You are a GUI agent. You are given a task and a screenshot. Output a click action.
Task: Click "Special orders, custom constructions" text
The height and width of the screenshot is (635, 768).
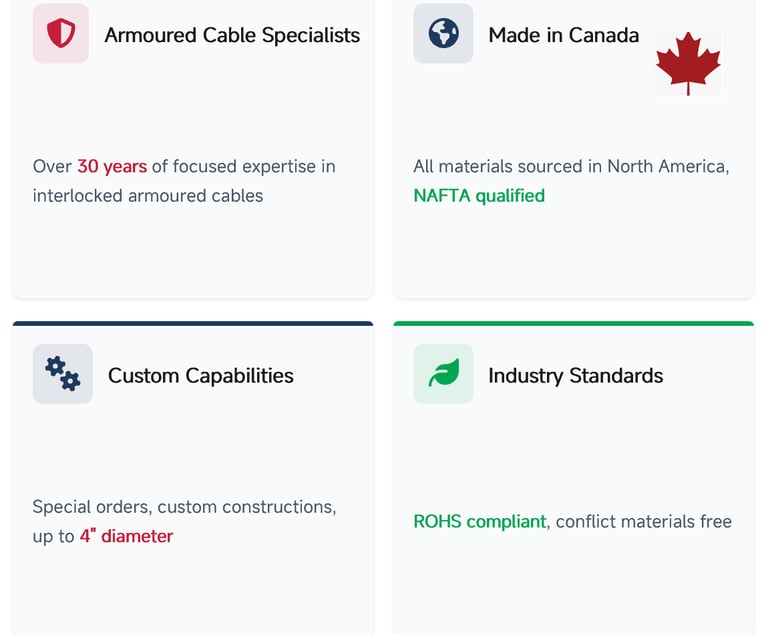pyautogui.click(x=184, y=507)
